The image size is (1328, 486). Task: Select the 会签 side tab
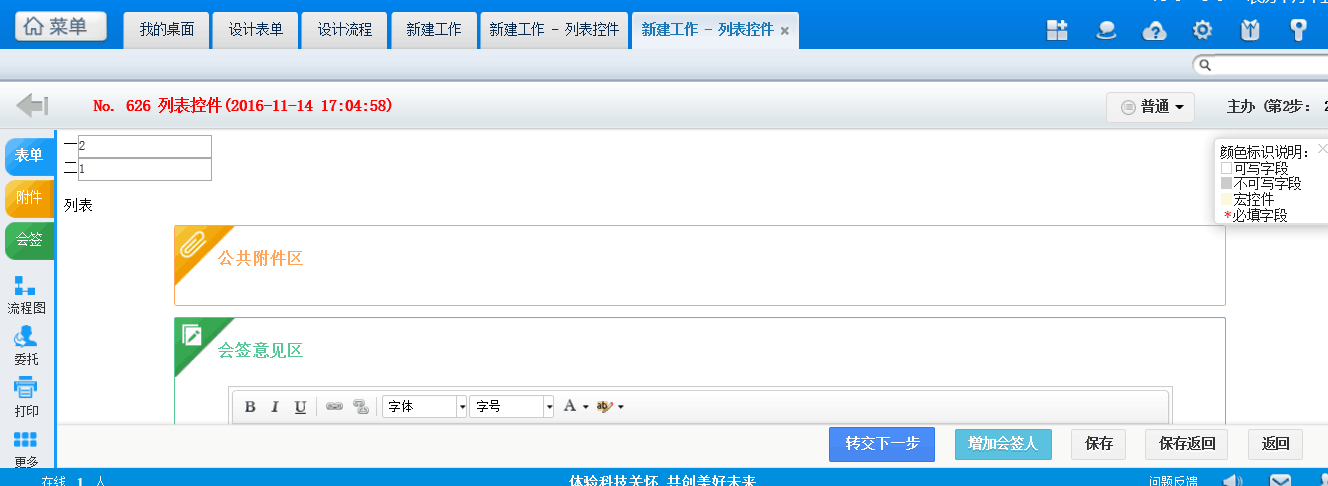click(29, 240)
